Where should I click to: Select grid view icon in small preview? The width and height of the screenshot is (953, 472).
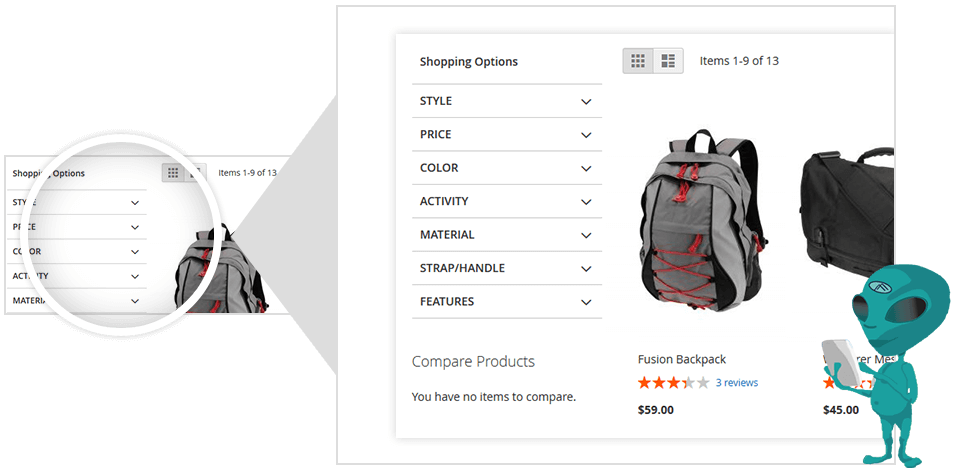coord(173,173)
